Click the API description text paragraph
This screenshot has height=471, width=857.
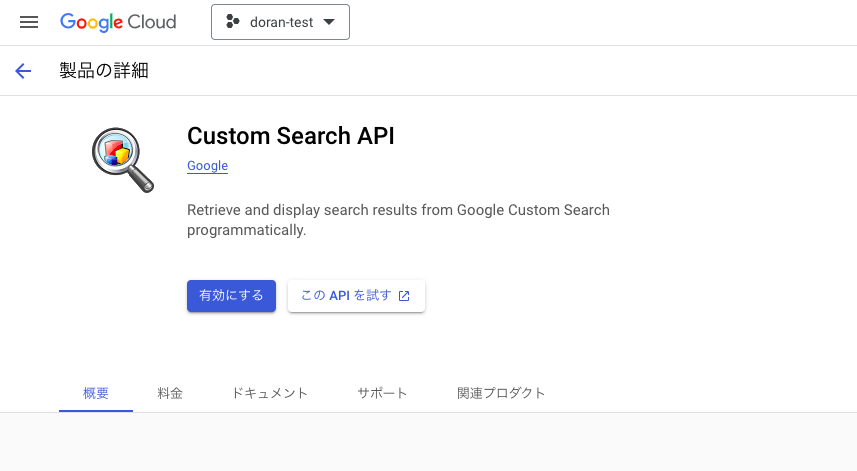click(398, 220)
